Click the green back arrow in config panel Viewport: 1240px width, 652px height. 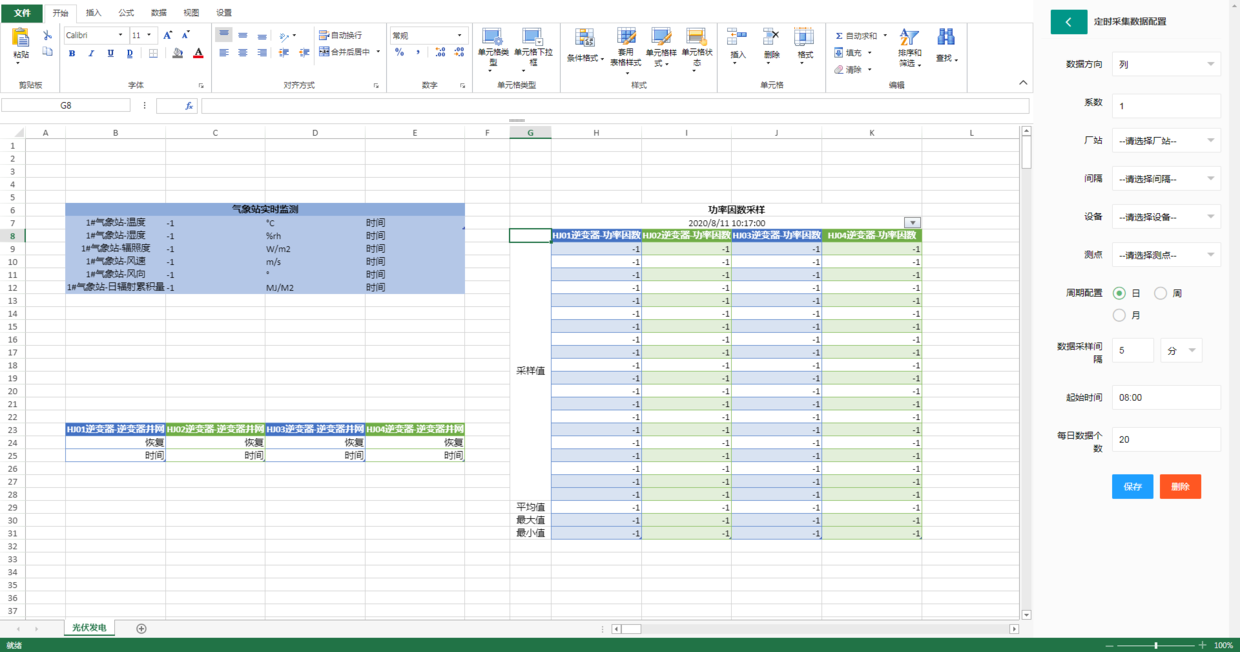click(1068, 21)
